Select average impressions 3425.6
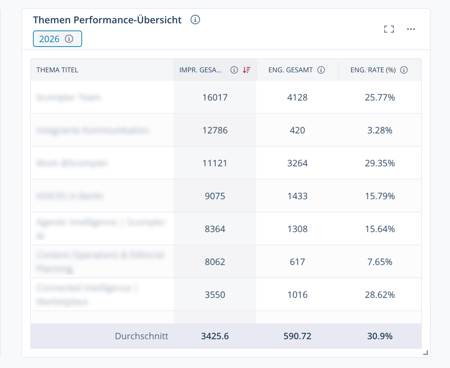 point(215,336)
